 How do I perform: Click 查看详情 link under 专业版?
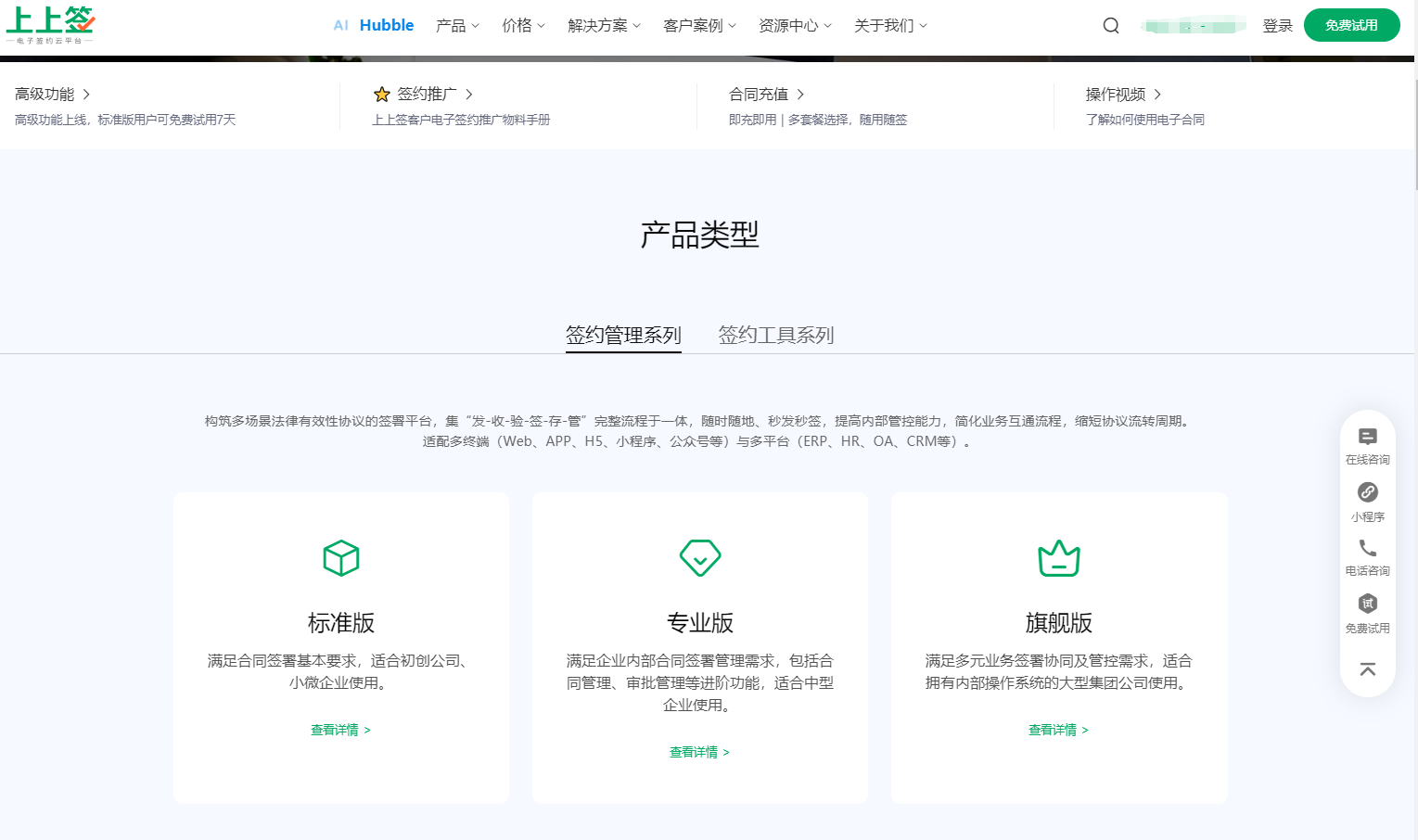tap(699, 752)
